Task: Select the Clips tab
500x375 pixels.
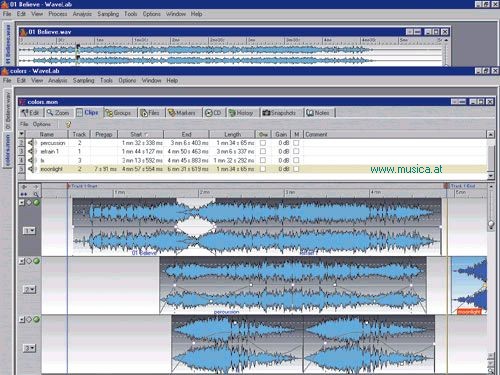Action: pos(87,113)
